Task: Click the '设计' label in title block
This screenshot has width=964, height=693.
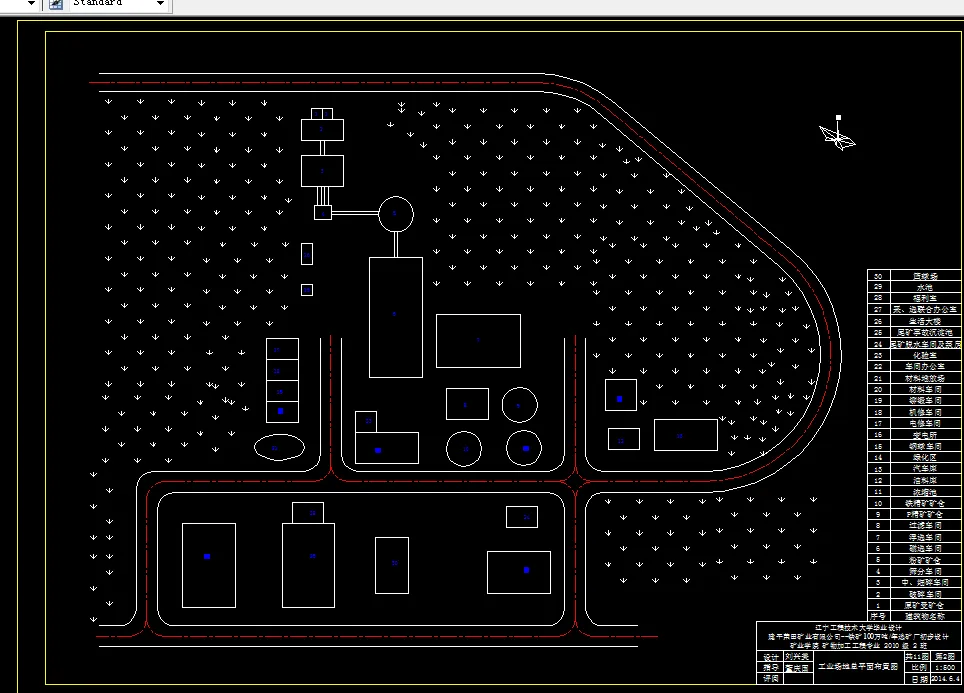Action: 770,657
